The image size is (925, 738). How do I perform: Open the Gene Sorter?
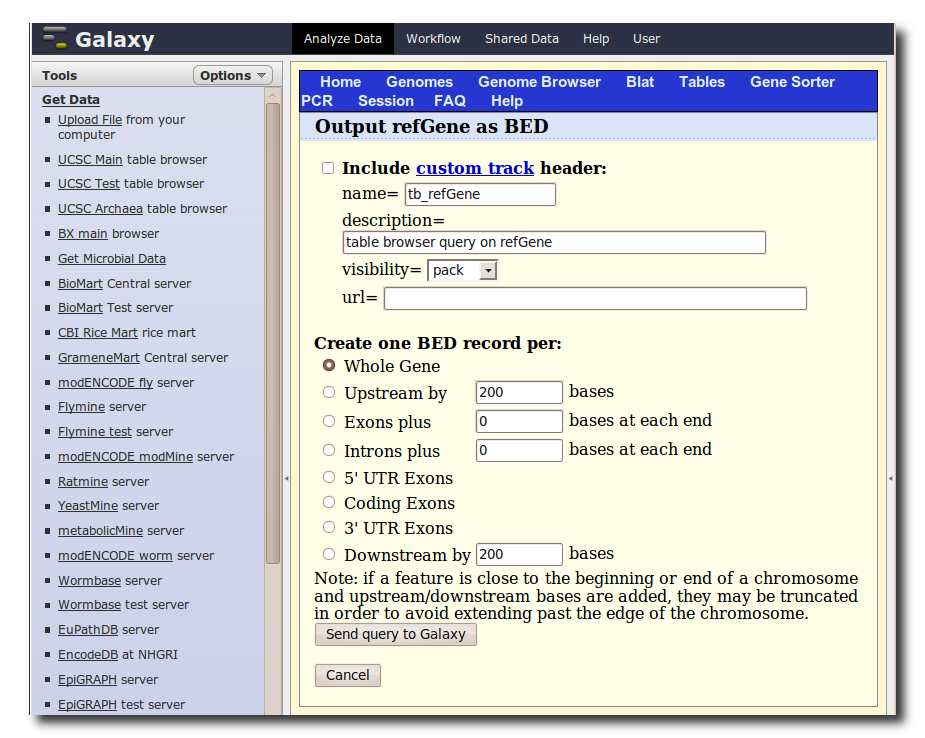point(792,82)
